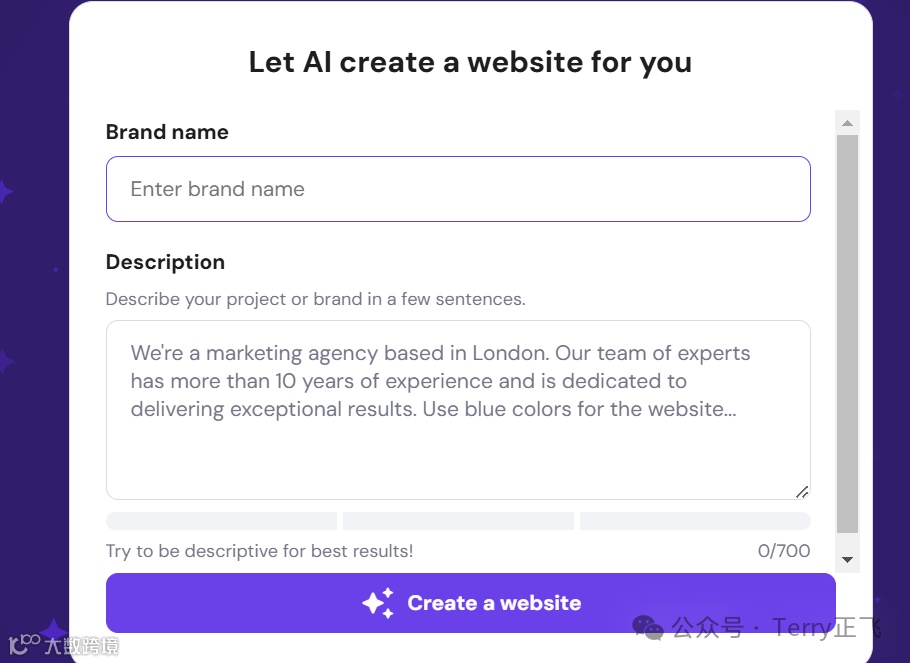Viewport: 910px width, 663px height.
Task: Click the WeChat icon watermark
Action: (648, 628)
